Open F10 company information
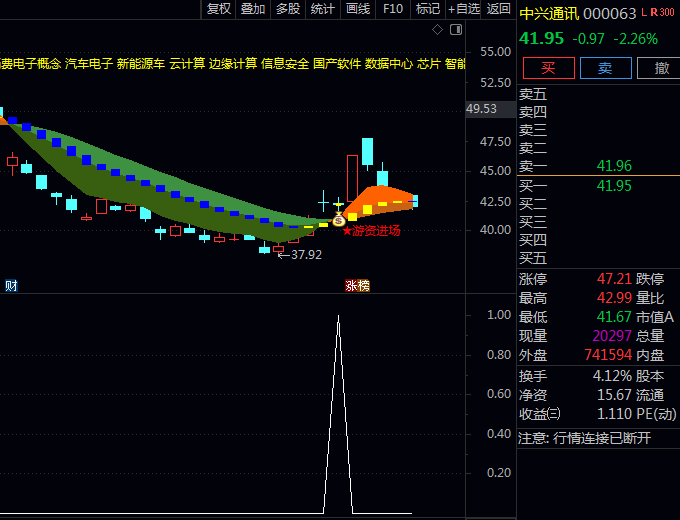Image resolution: width=680 pixels, height=520 pixels. [393, 9]
